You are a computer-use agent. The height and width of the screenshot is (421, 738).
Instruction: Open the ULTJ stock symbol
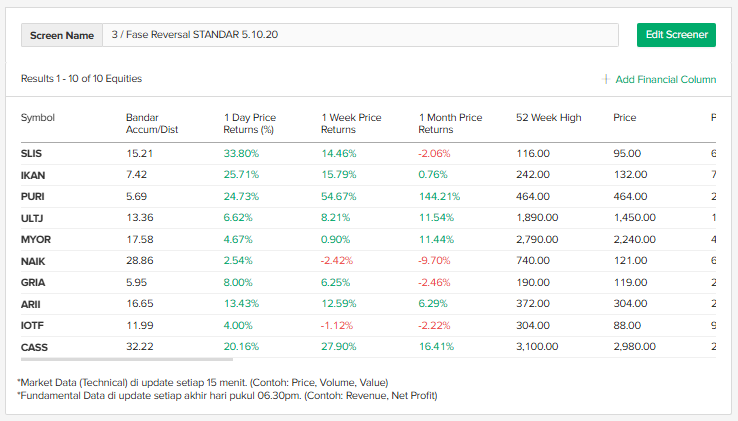[33, 218]
